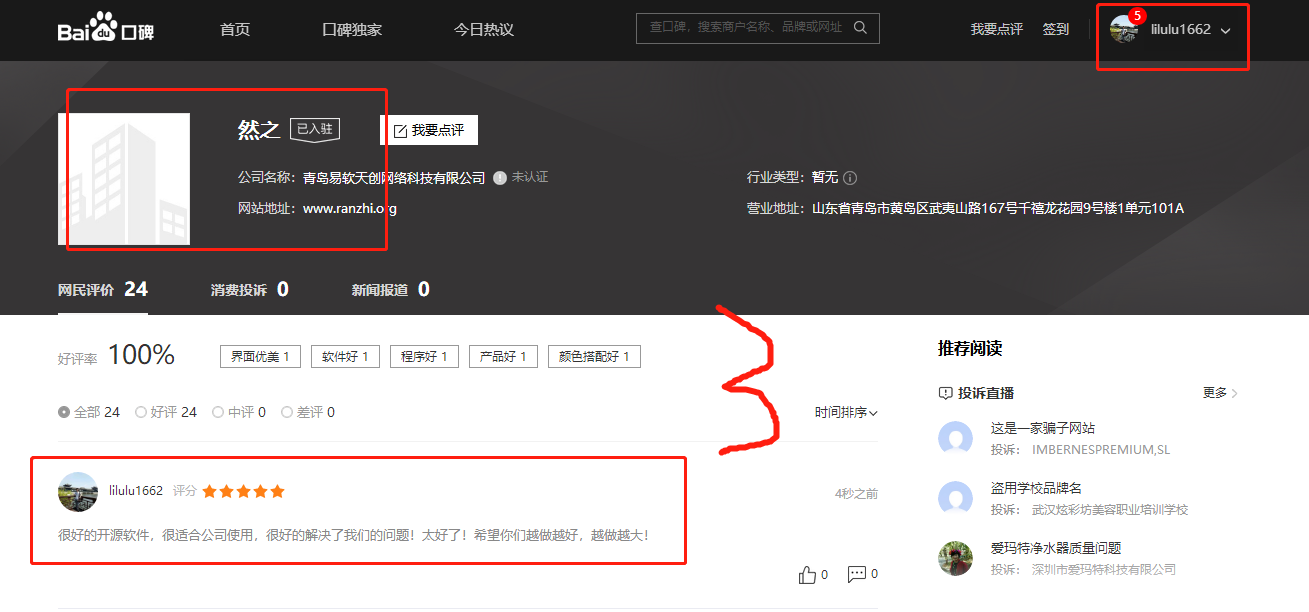Click in the 查口碑 search input field
This screenshot has width=1309, height=612.
point(745,28)
